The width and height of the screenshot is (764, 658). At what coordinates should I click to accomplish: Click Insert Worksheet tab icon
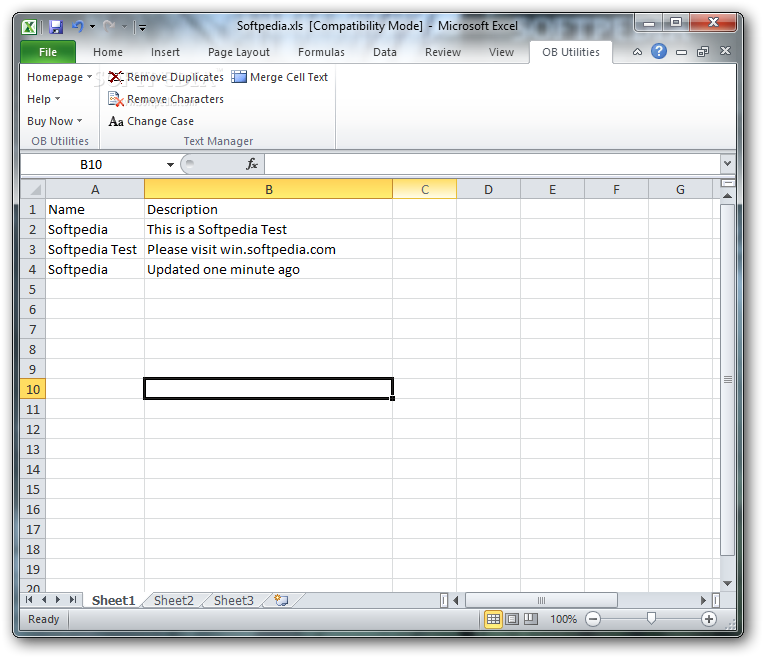tap(281, 600)
